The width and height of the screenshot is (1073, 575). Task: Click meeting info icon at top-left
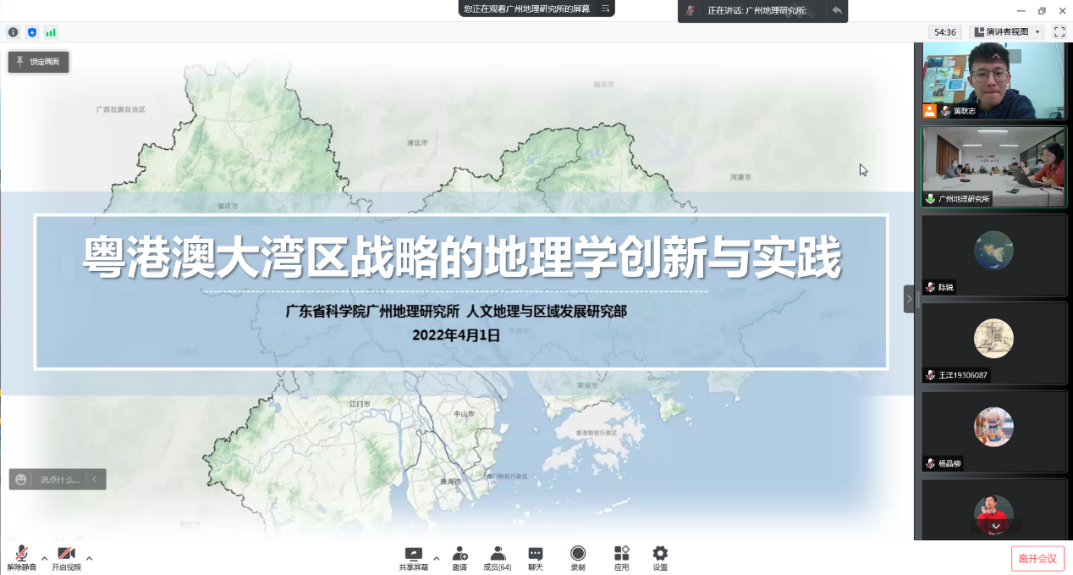[13, 32]
